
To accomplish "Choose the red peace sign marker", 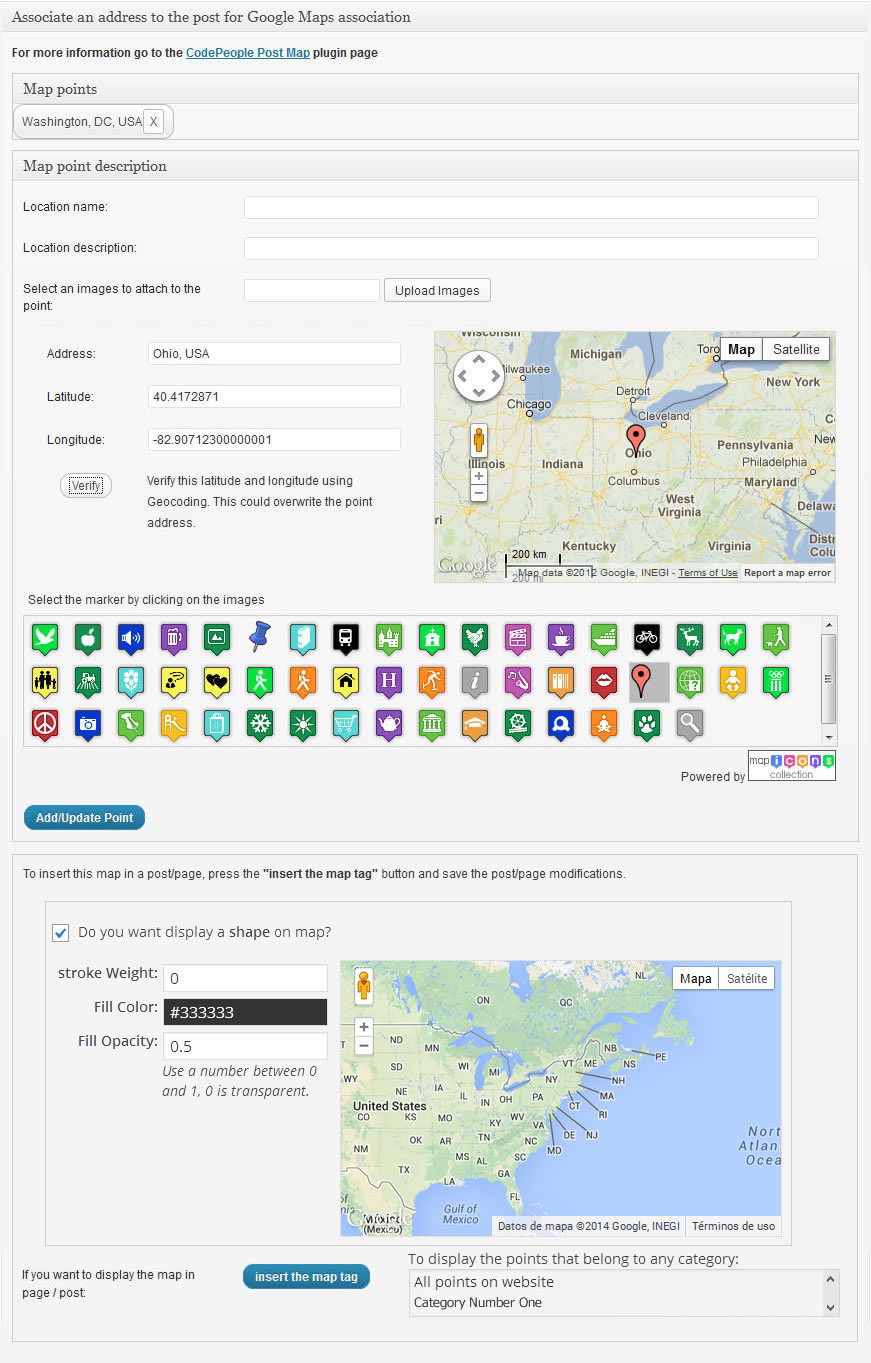I will [44, 723].
